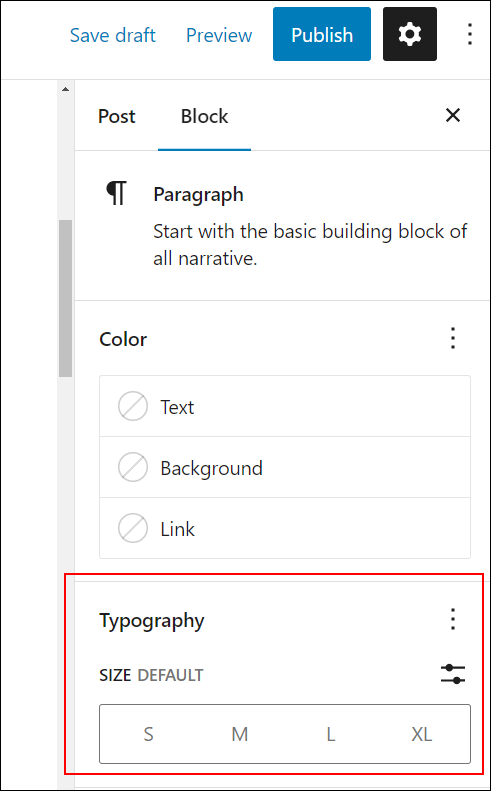Click the Link color empty swatch
The width and height of the screenshot is (491, 791).
coord(133,529)
